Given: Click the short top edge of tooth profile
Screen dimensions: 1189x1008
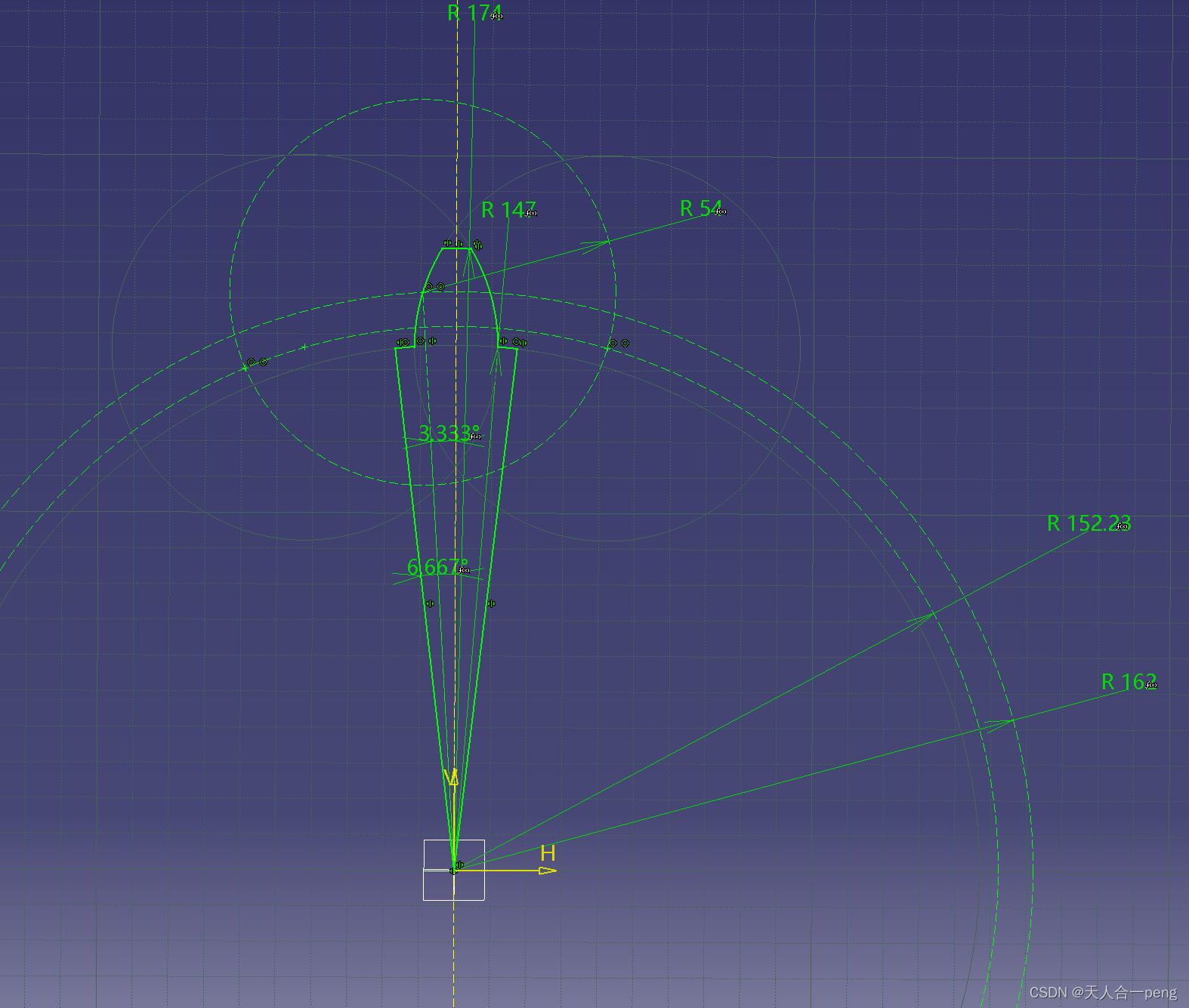Looking at the screenshot, I should pyautogui.click(x=456, y=248).
